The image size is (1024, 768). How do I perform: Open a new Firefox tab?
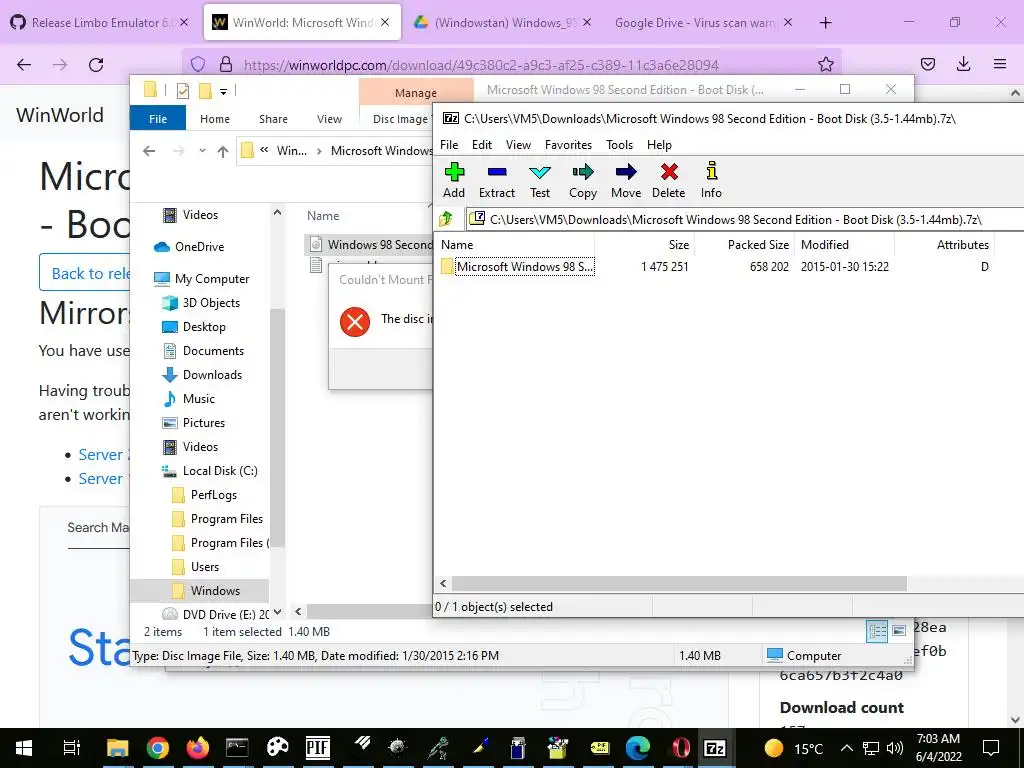coord(825,23)
